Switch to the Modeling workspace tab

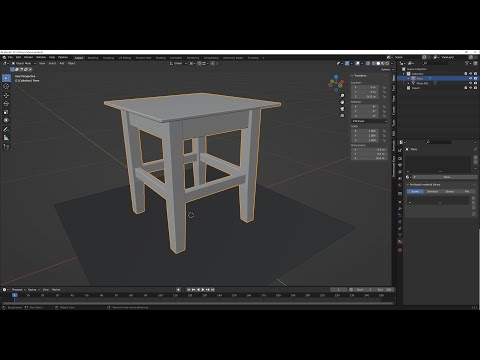(x=93, y=58)
